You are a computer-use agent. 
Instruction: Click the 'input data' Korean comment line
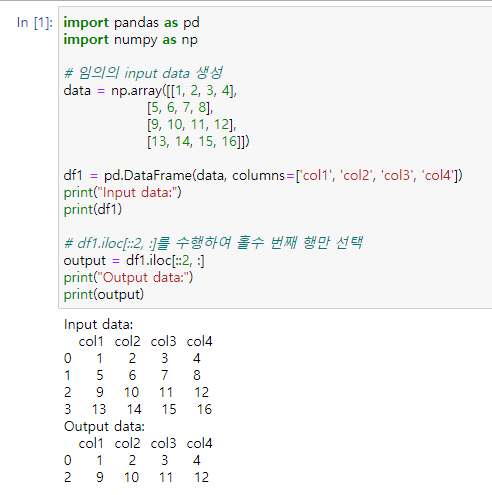(x=143, y=73)
